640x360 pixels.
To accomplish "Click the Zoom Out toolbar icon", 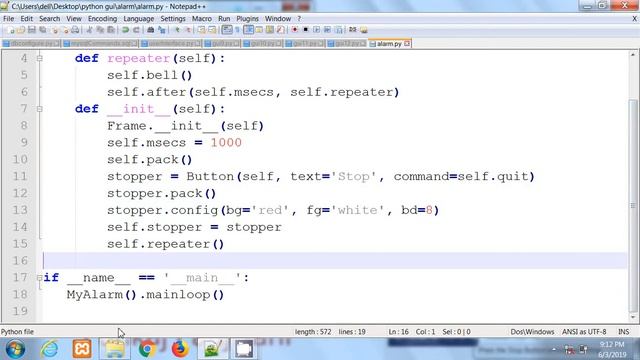I will [189, 30].
